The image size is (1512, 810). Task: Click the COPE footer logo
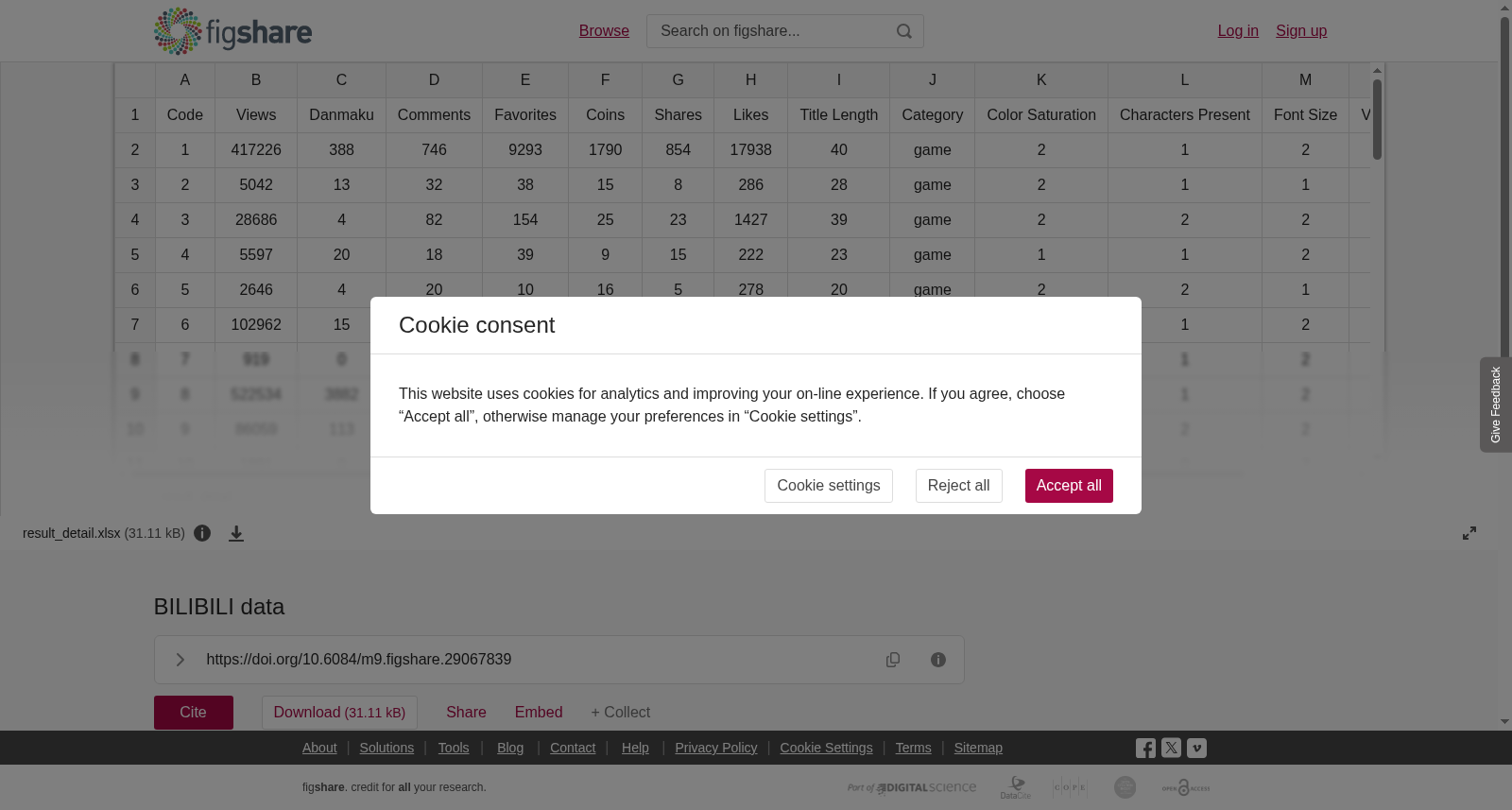pos(1071,787)
